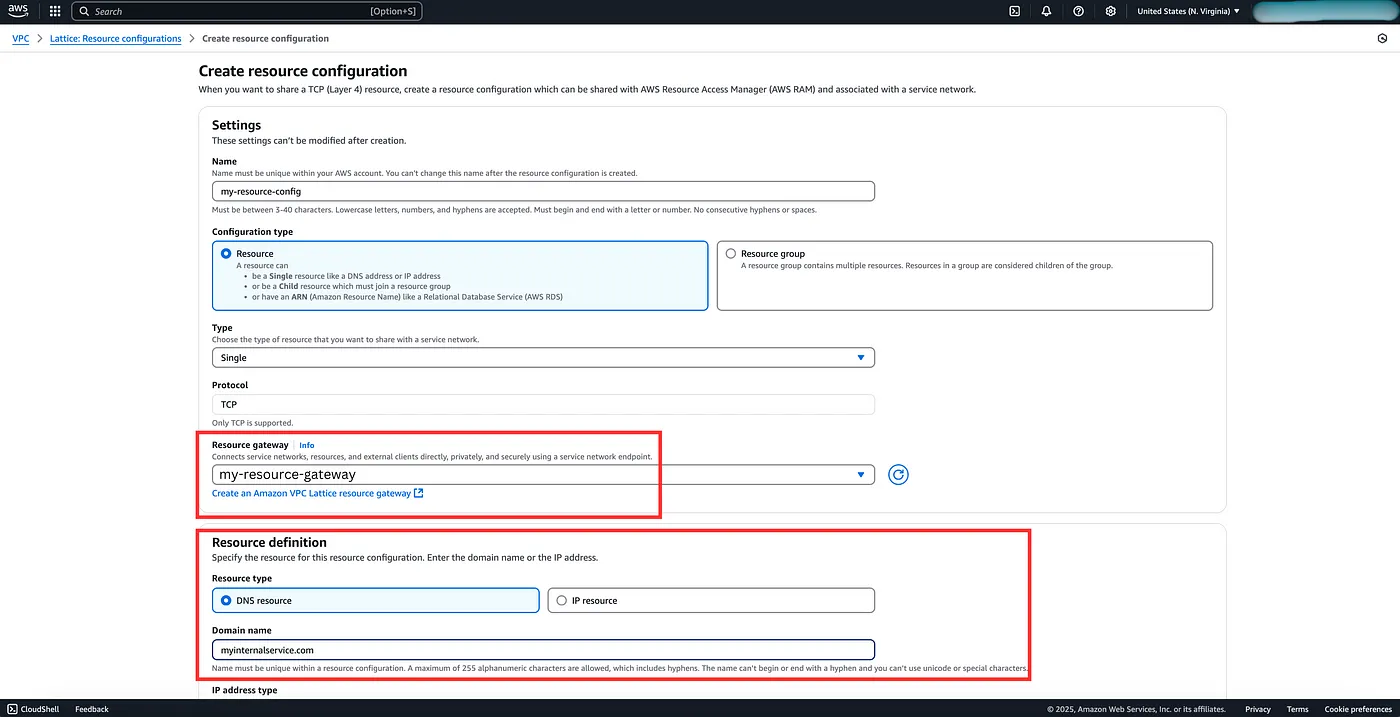Select the Resource configuration type radio
This screenshot has width=1400, height=717.
pyautogui.click(x=226, y=254)
